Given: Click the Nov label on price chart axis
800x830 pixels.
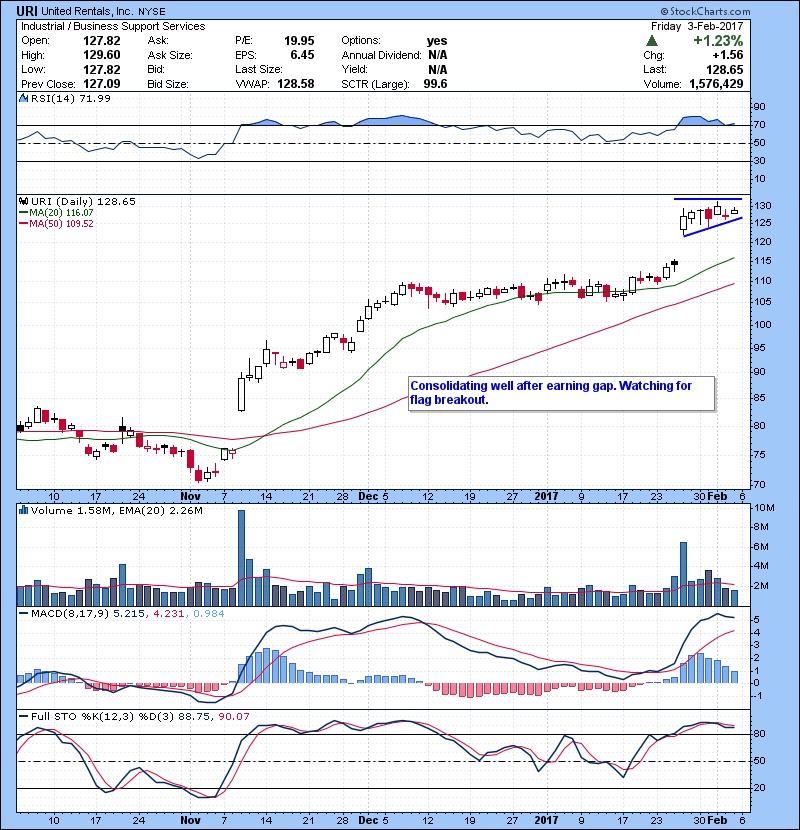Looking at the screenshot, I should pyautogui.click(x=190, y=497).
